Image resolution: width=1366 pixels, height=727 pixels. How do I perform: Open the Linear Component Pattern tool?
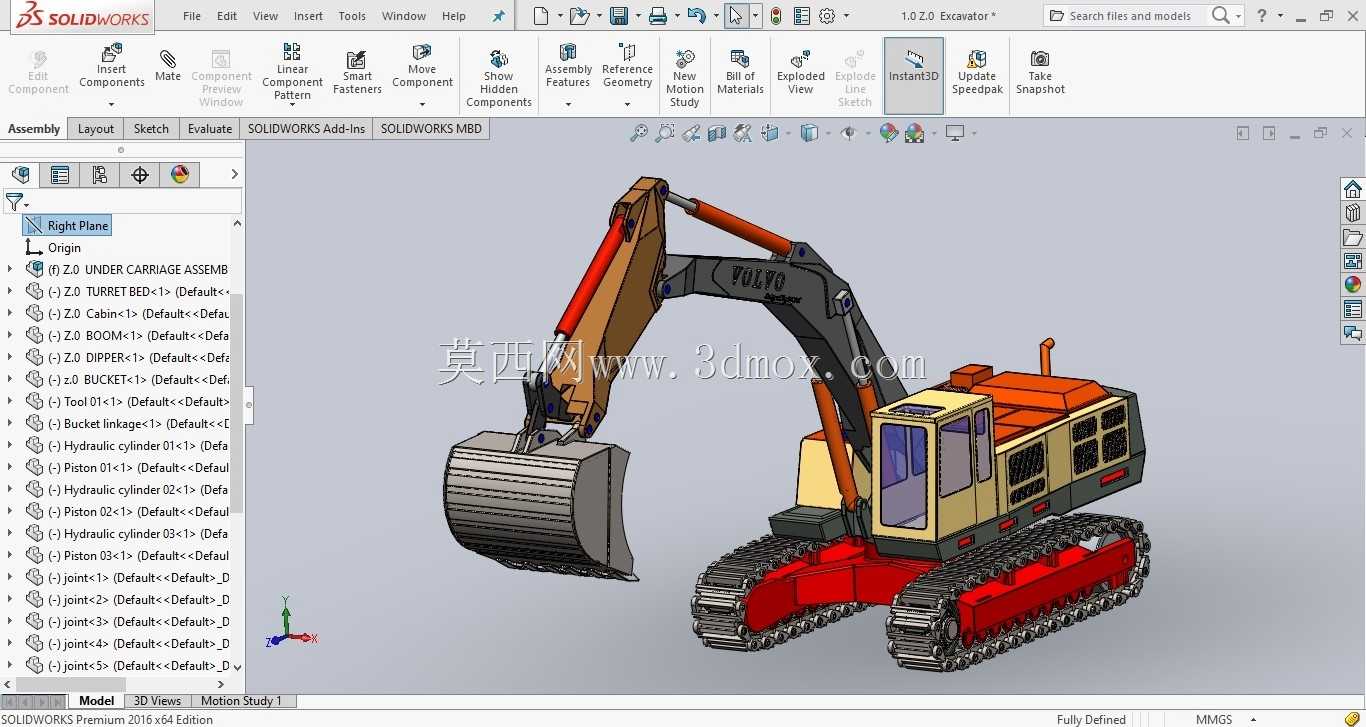pyautogui.click(x=292, y=72)
